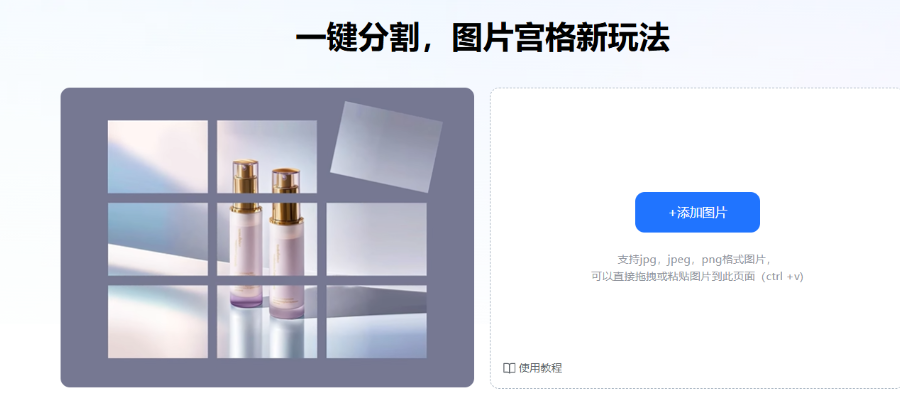Select the bottom-right grid tile
Image resolution: width=900 pixels, height=415 pixels.
(x=377, y=321)
